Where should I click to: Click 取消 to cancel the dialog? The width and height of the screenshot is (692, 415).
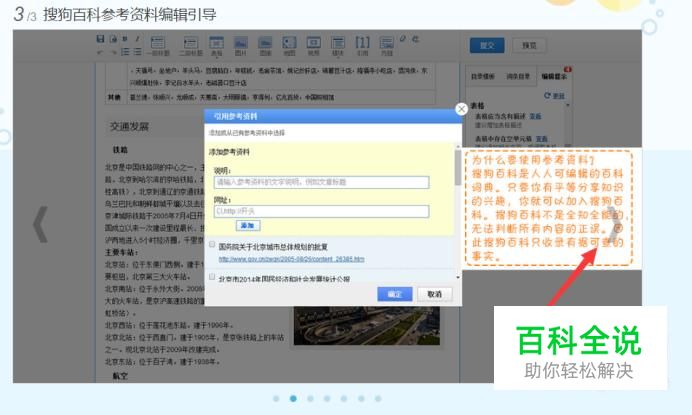[435, 294]
